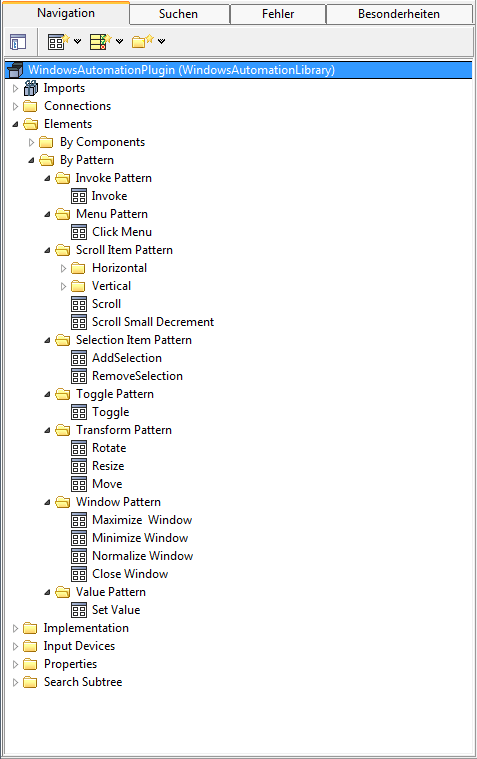Open dropdown arrow beside new table icon
Image resolution: width=477 pixels, height=759 pixels.
[77, 42]
